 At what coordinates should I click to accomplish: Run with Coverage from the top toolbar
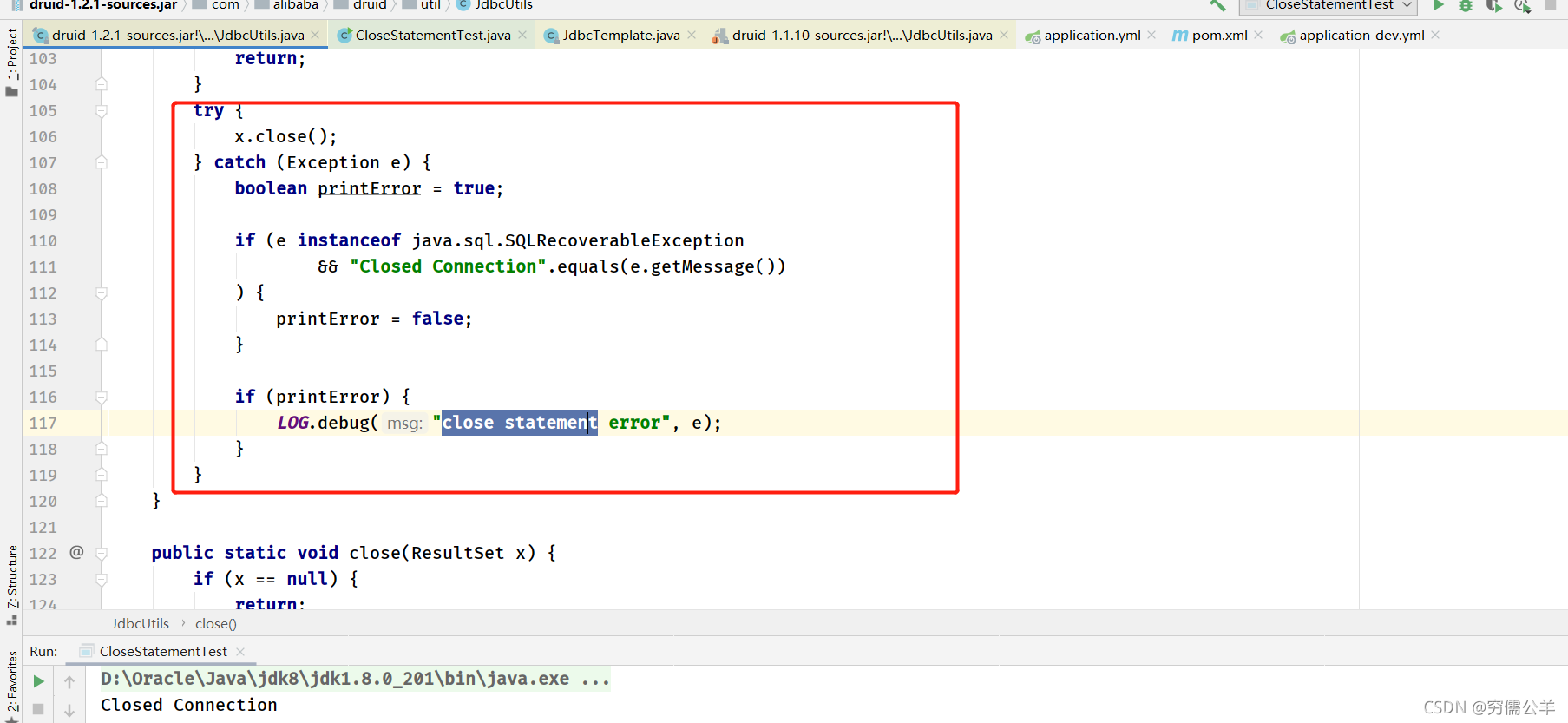coord(1493,5)
